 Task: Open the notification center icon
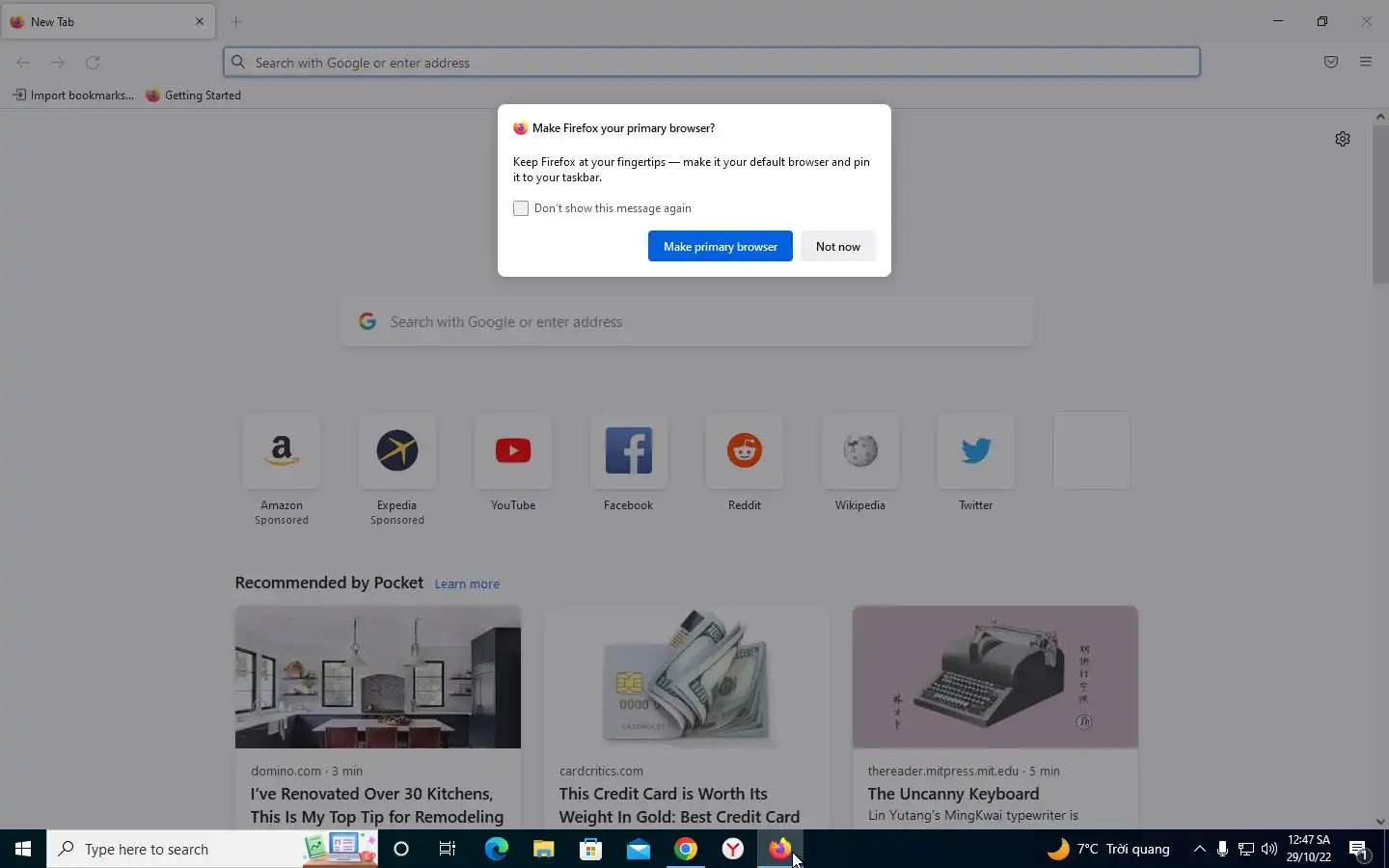pyautogui.click(x=1359, y=849)
